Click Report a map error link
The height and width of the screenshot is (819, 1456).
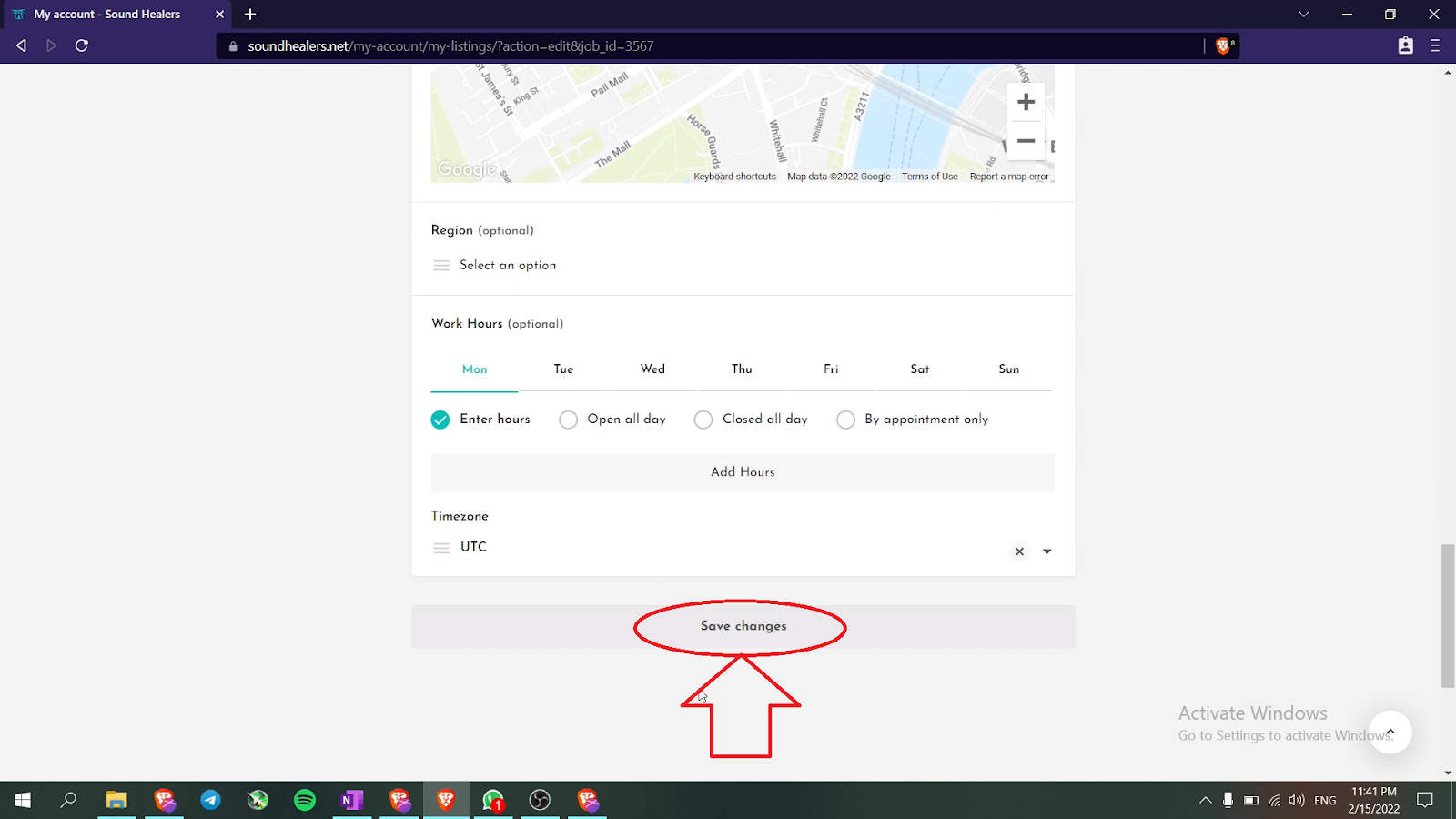click(x=1009, y=177)
